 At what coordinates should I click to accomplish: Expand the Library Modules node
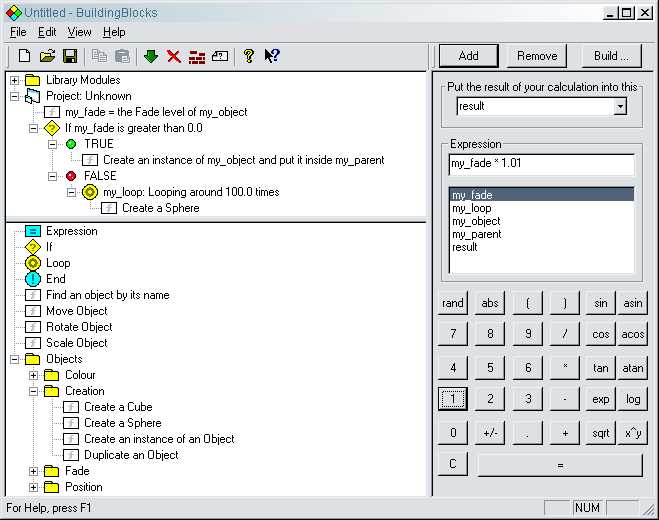point(14,80)
